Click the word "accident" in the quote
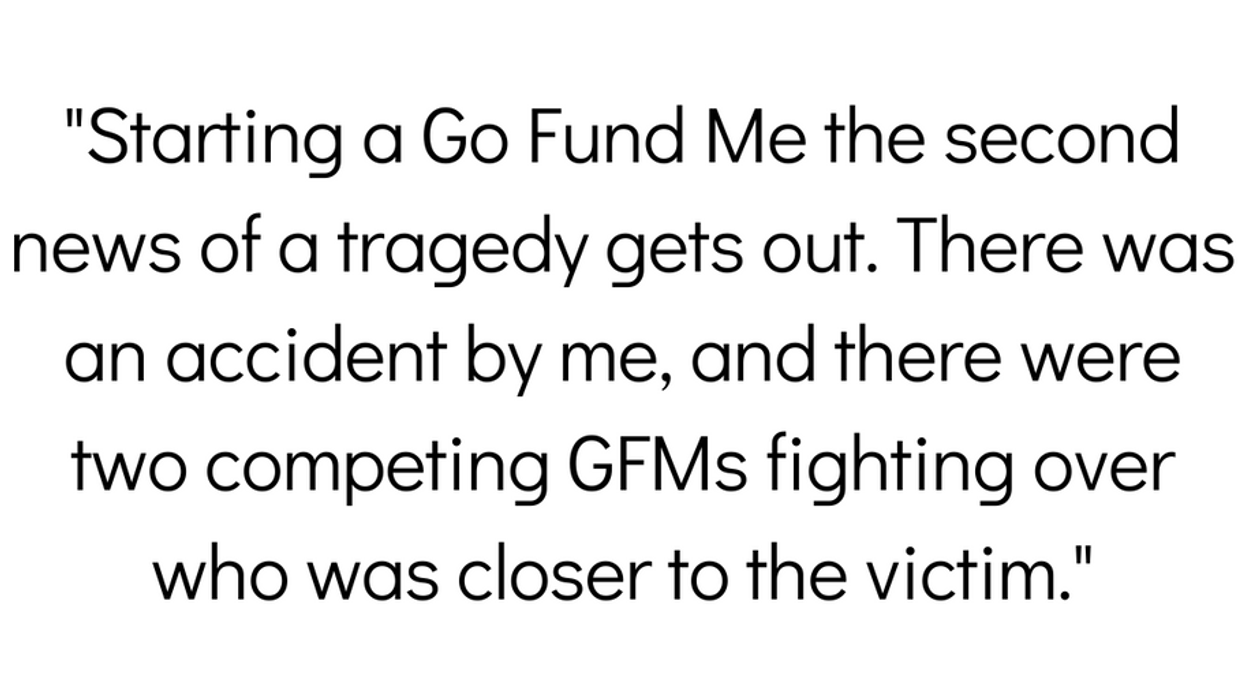The image size is (1245, 700). 303,358
